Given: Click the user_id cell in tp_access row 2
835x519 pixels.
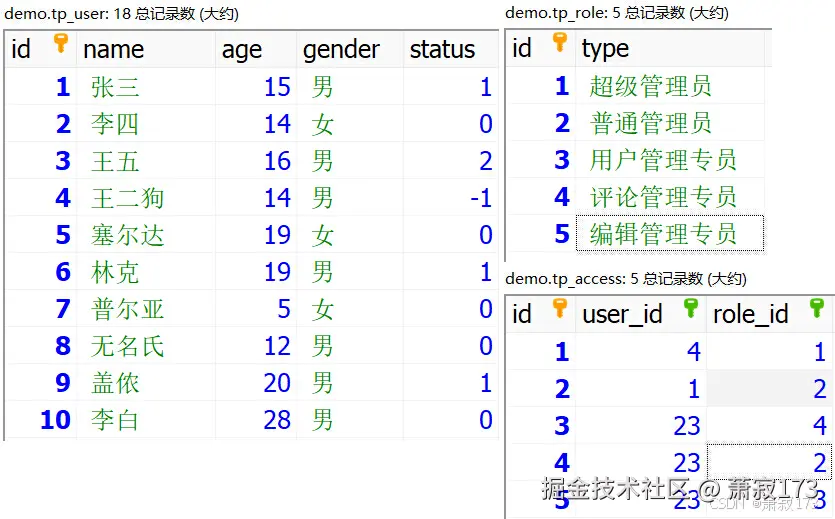Looking at the screenshot, I should (641, 389).
